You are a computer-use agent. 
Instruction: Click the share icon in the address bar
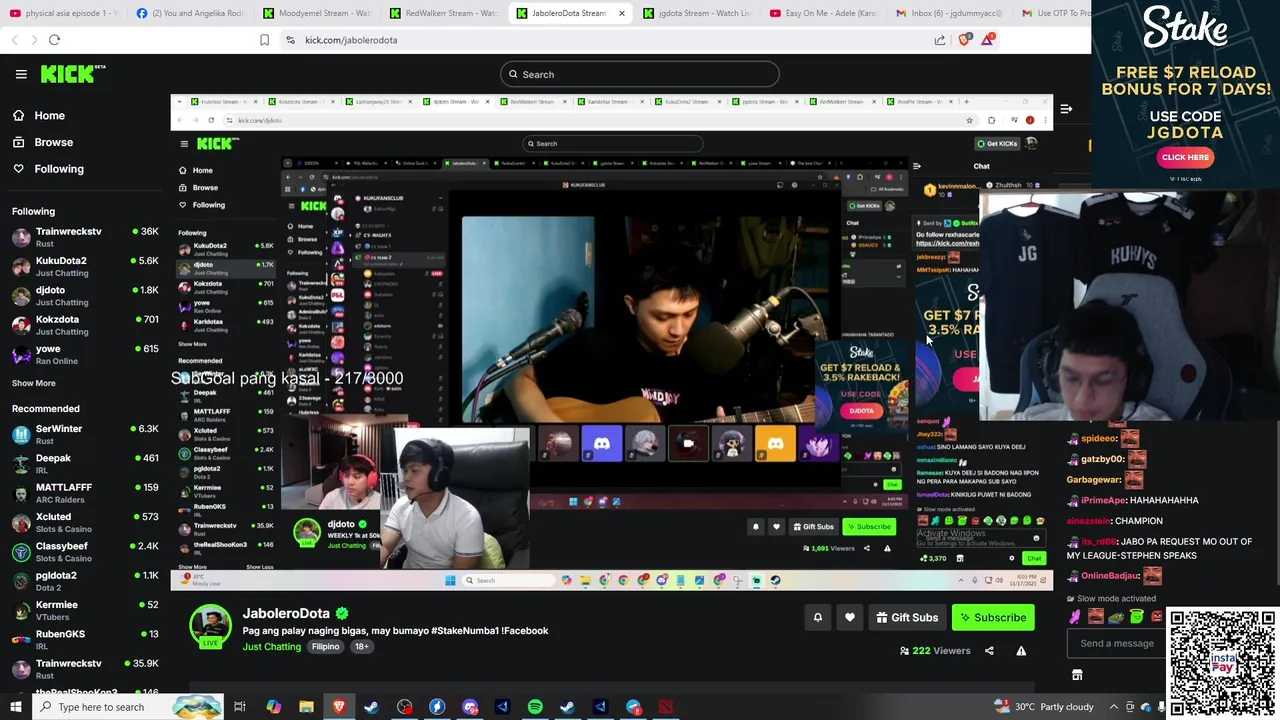[x=940, y=40]
